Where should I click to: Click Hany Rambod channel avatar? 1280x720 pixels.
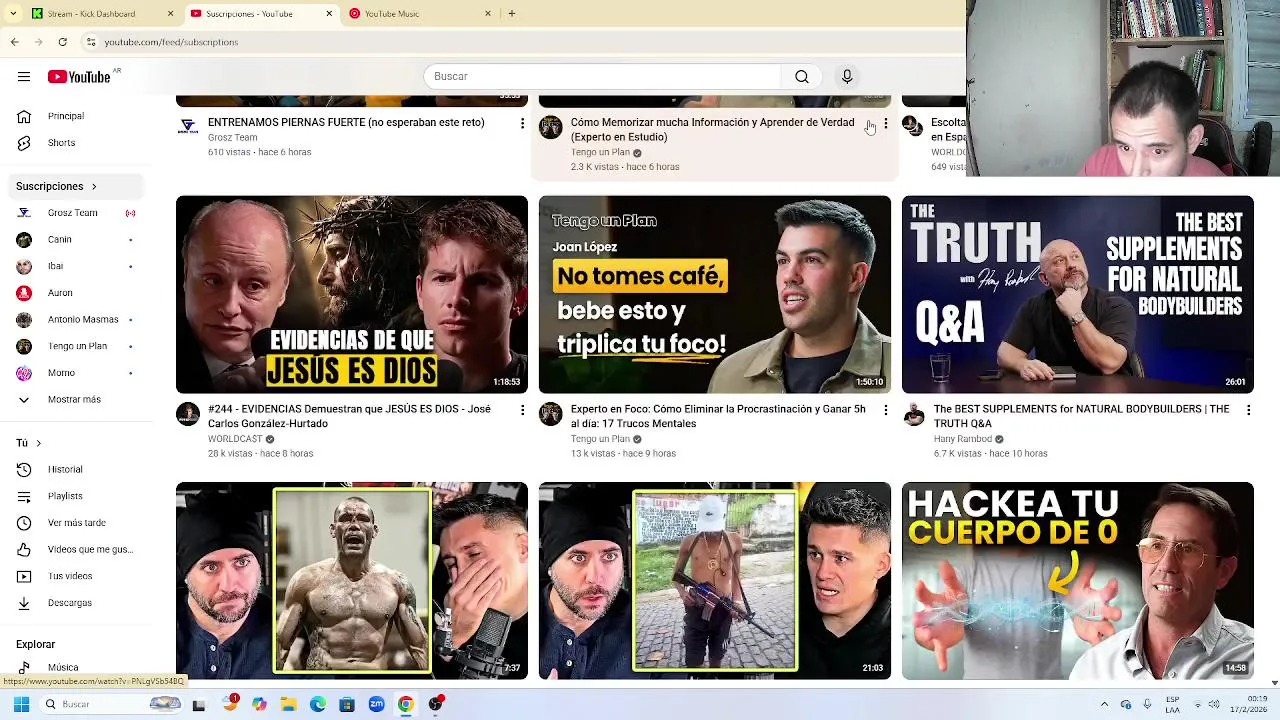click(914, 414)
